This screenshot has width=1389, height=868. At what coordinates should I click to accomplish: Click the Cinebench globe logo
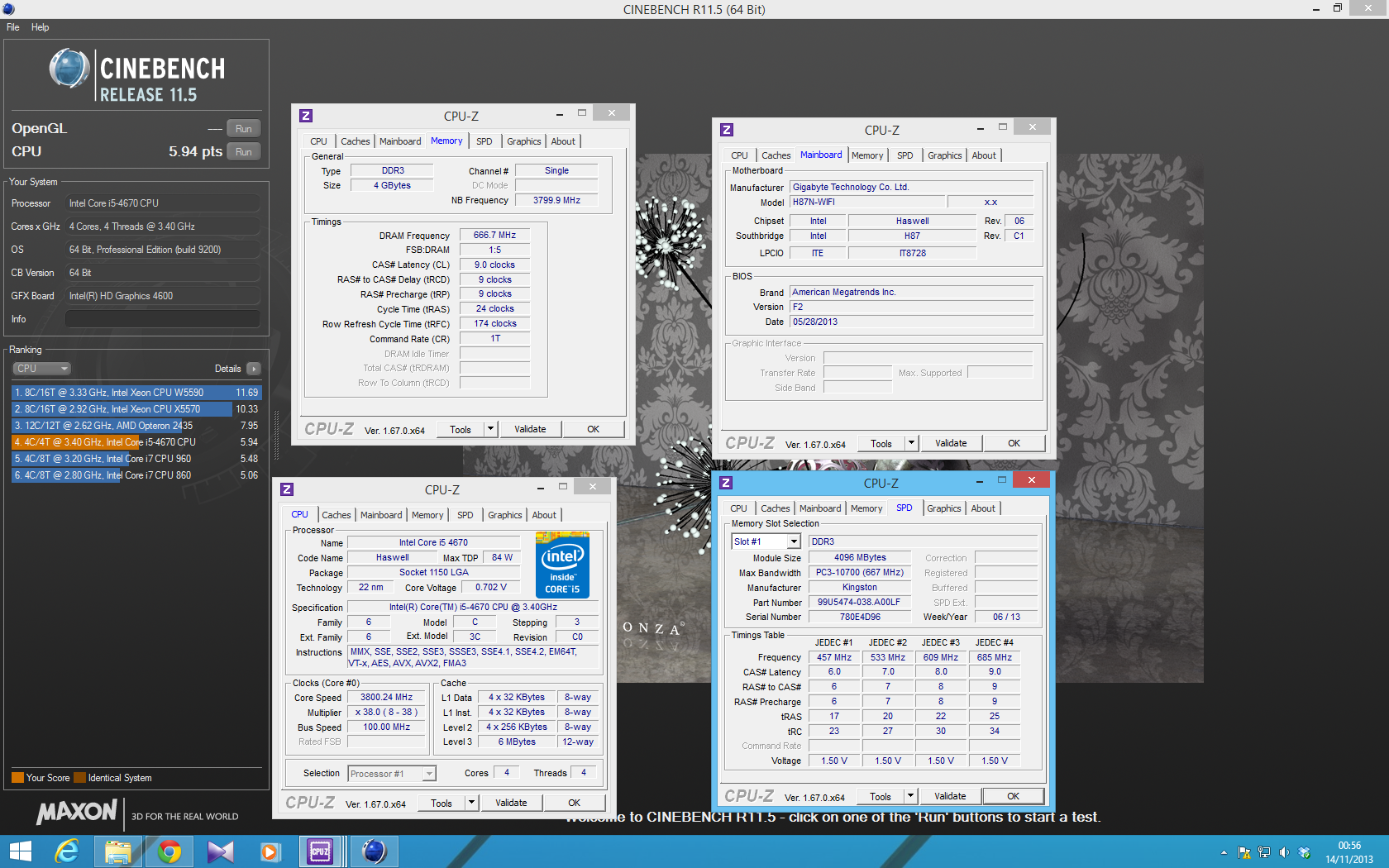[69, 69]
